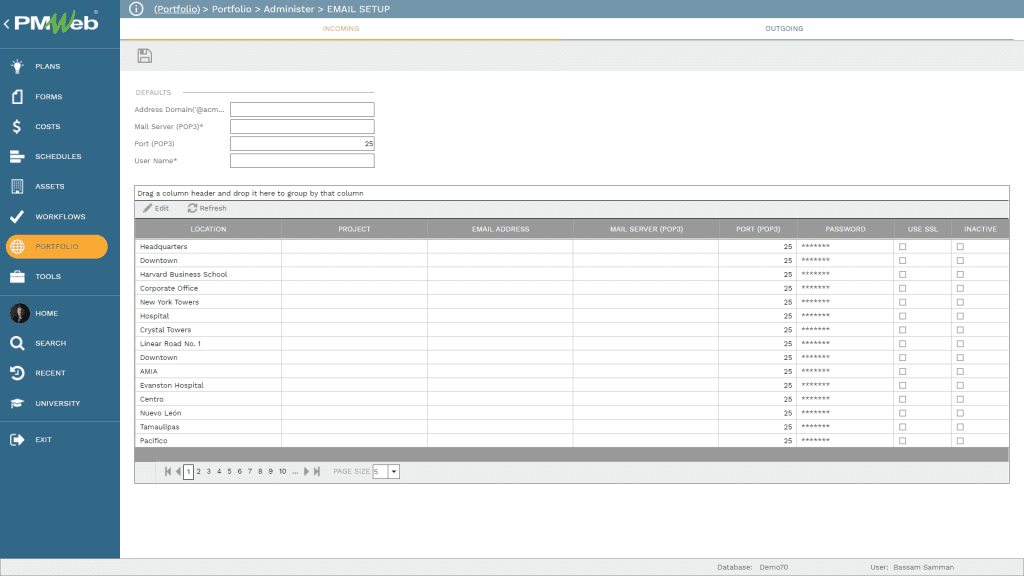Open Forms document icon

coord(17,97)
